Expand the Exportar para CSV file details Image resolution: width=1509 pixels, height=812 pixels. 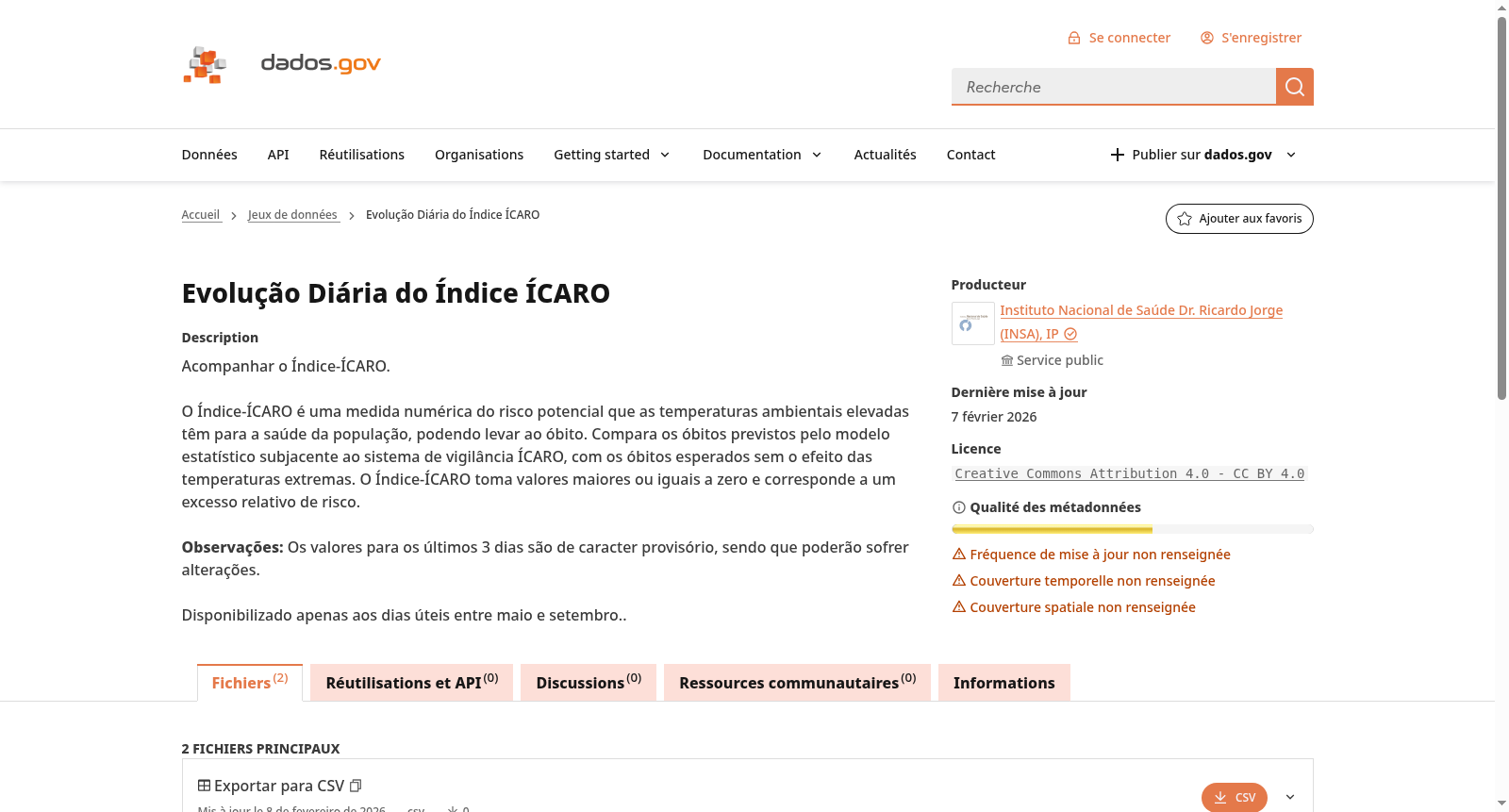[x=1290, y=797]
